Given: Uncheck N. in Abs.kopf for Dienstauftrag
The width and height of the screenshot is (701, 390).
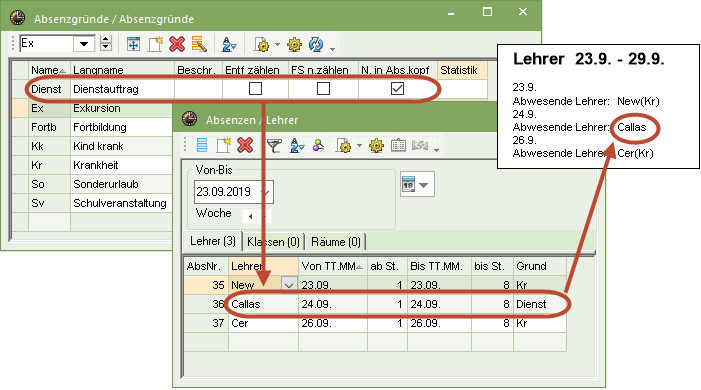Looking at the screenshot, I should tap(397, 89).
